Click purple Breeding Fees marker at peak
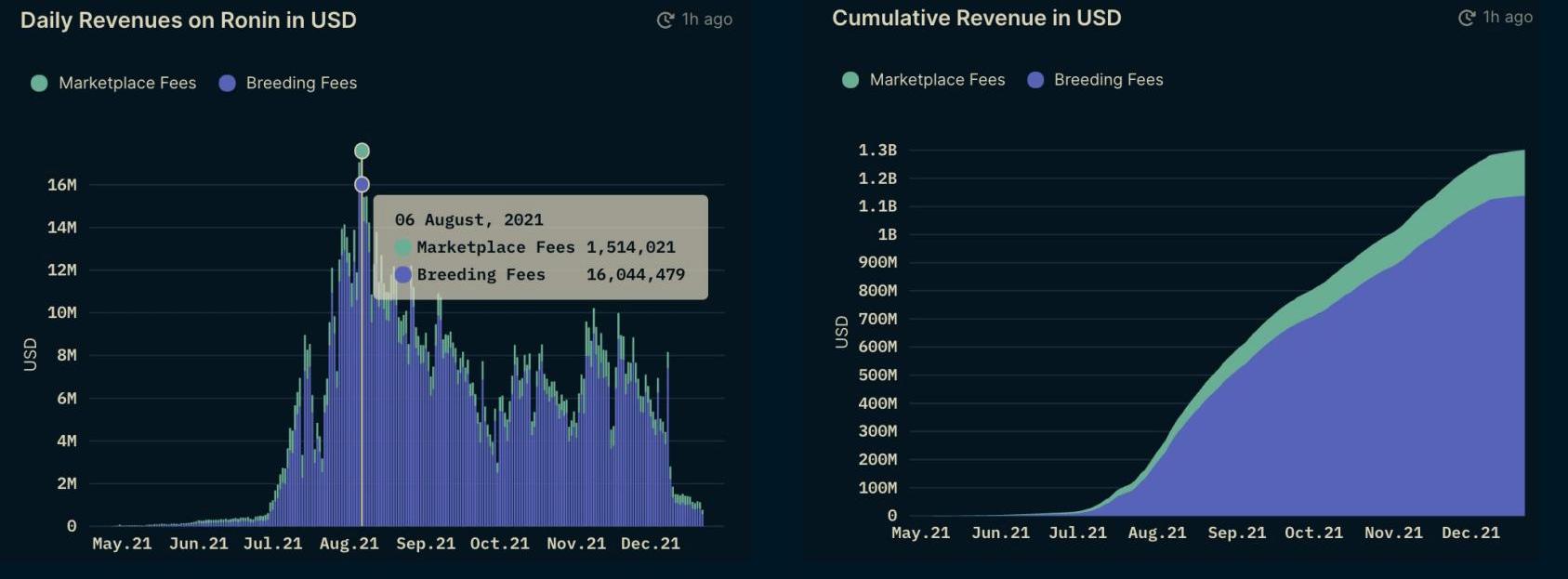This screenshot has height=579, width=1568. click(x=362, y=185)
